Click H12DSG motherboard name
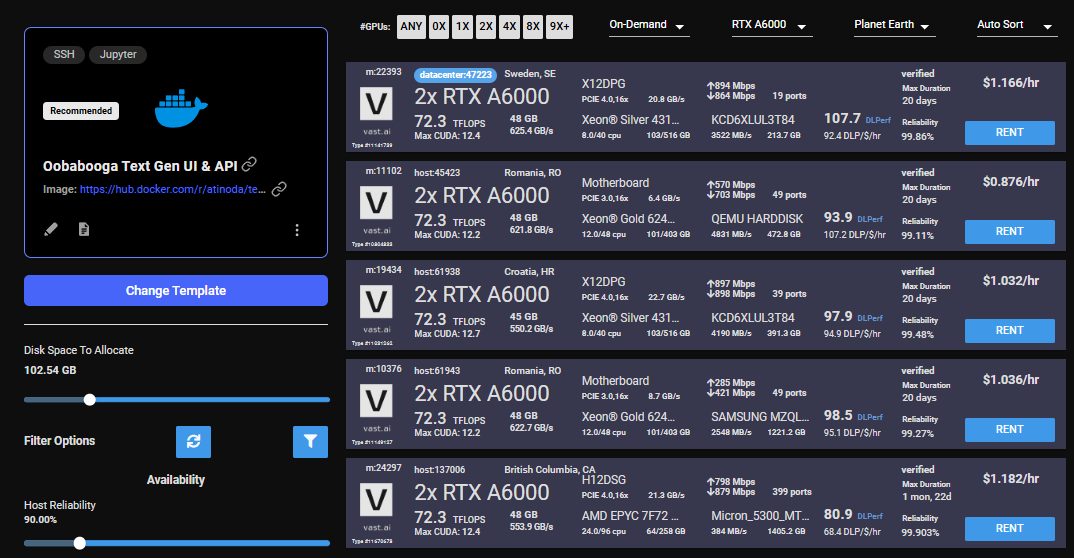The height and width of the screenshot is (558, 1074). click(603, 480)
